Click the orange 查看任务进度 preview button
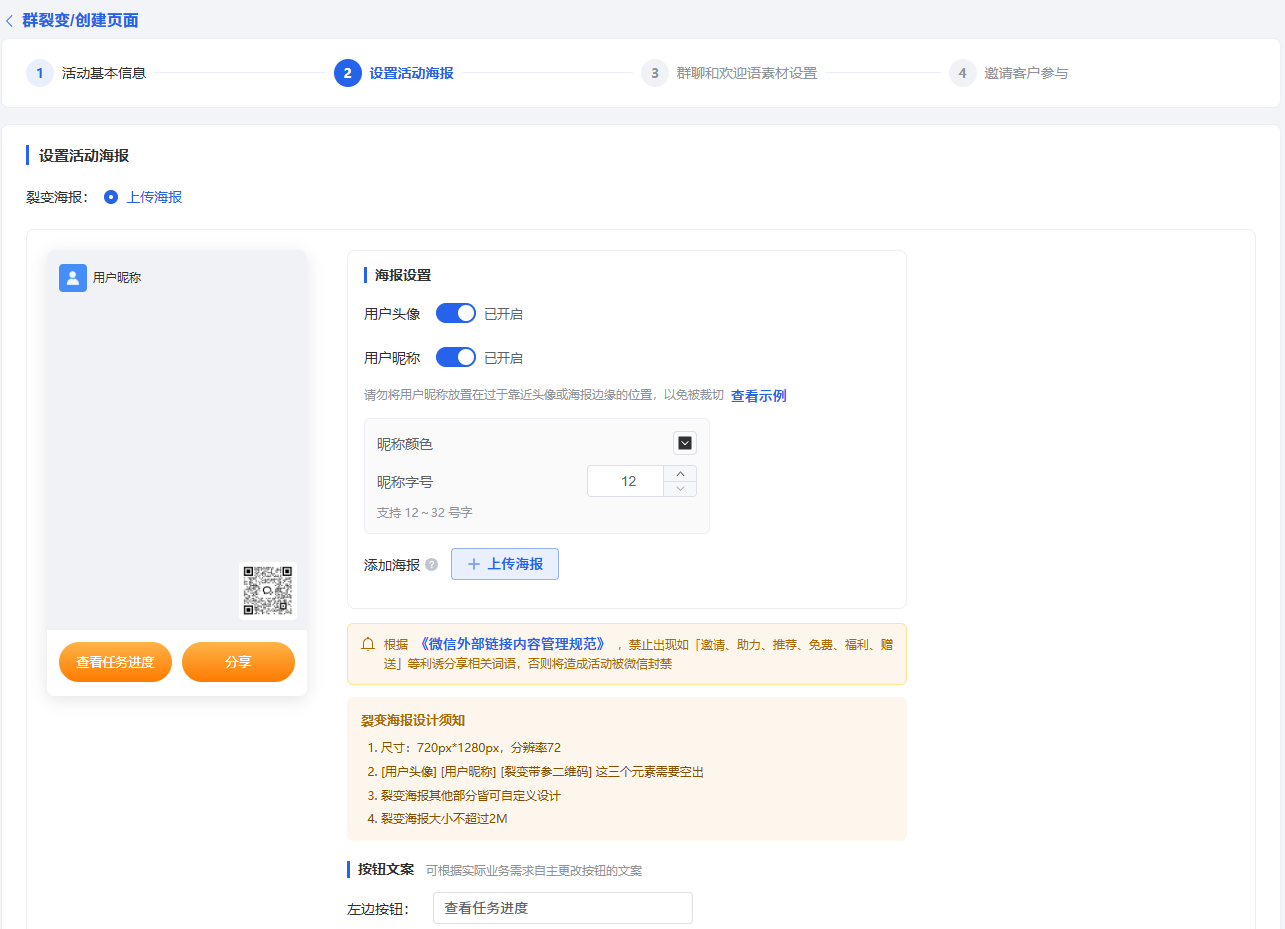 [x=115, y=662]
